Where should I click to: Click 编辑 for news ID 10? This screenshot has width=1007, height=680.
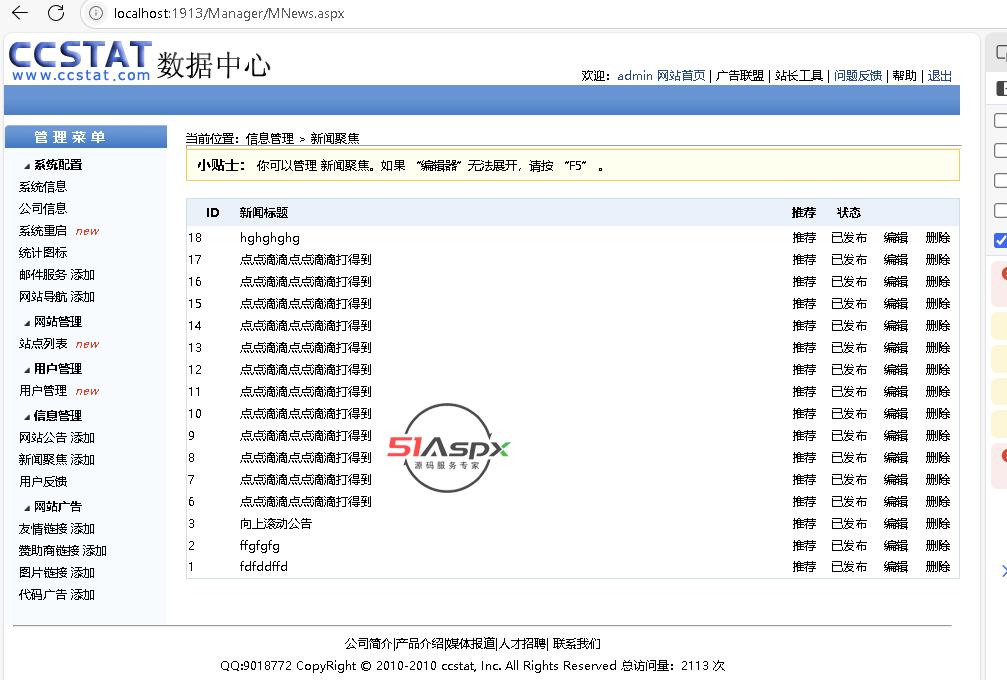(x=896, y=414)
